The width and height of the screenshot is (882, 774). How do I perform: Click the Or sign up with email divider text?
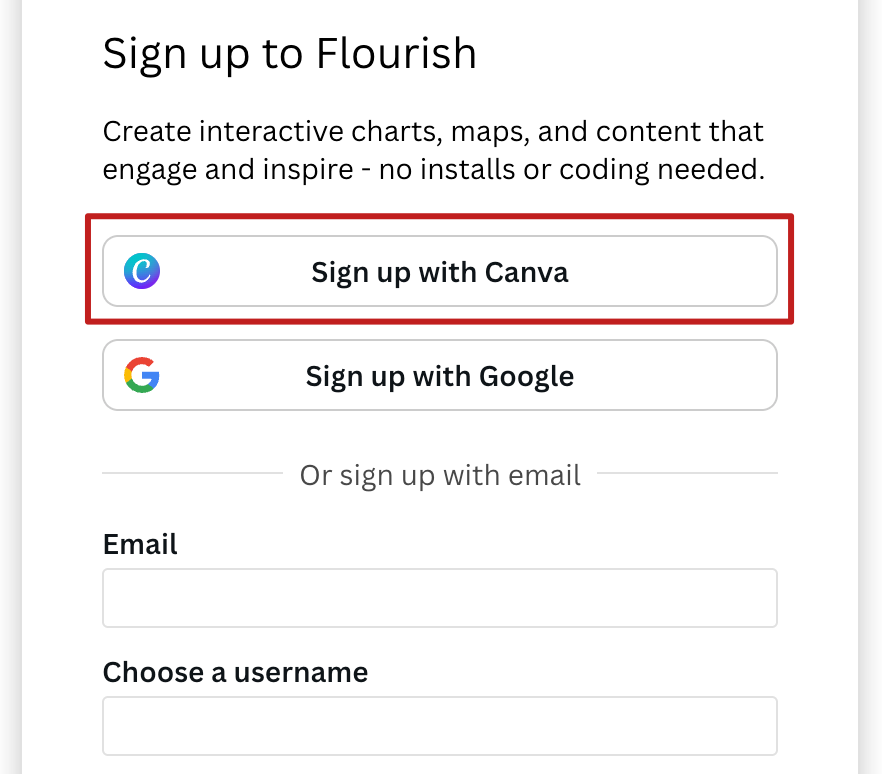coord(440,475)
